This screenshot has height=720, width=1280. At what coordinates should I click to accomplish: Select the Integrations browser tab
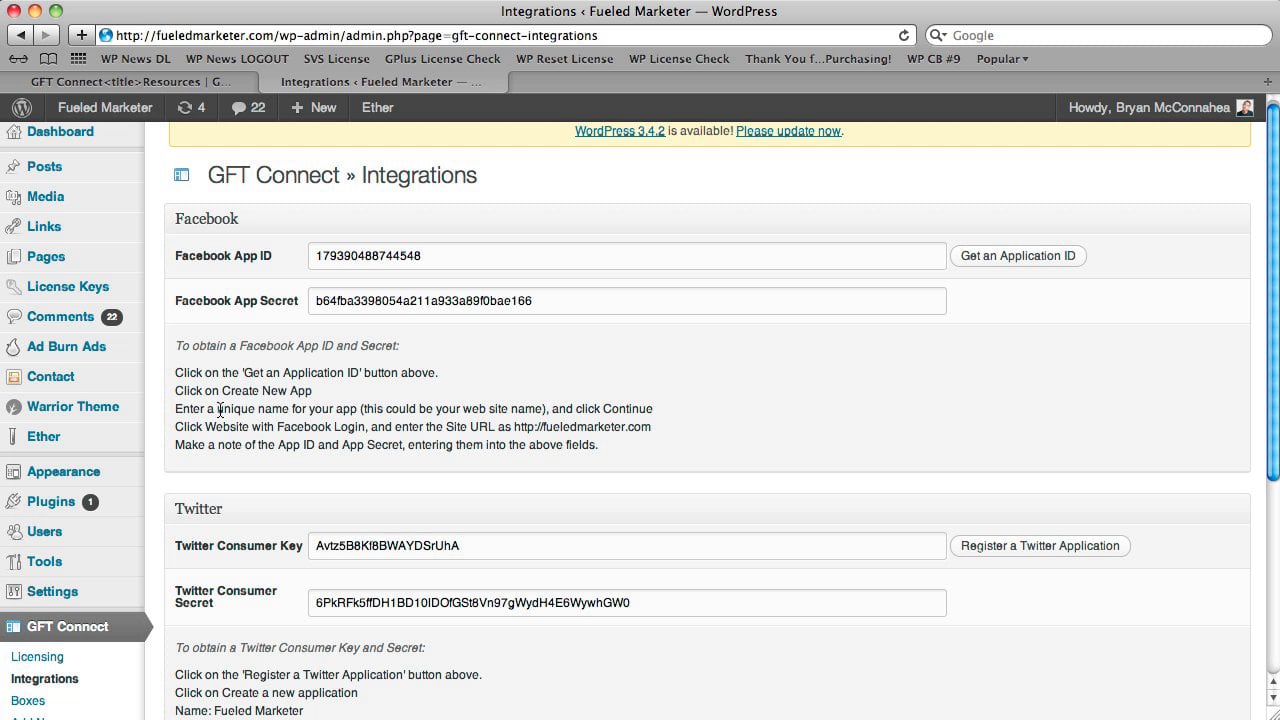(381, 82)
